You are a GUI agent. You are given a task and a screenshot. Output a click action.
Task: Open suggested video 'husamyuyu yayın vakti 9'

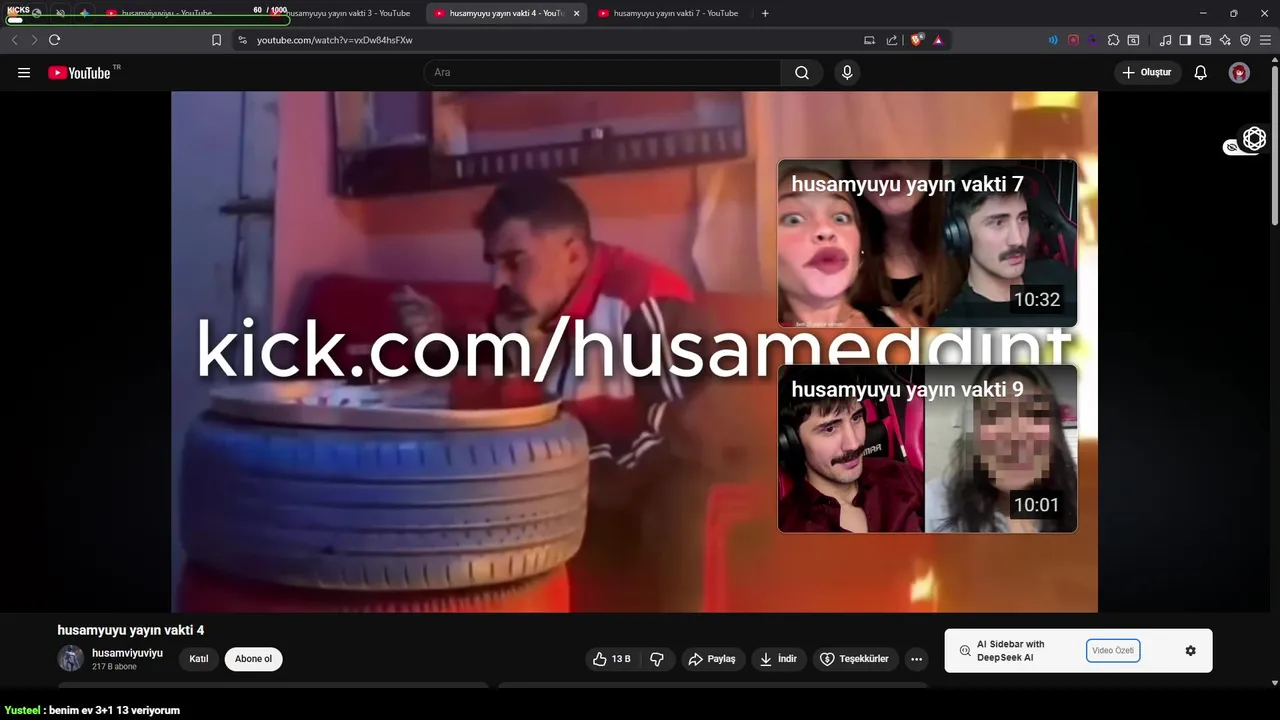click(927, 448)
